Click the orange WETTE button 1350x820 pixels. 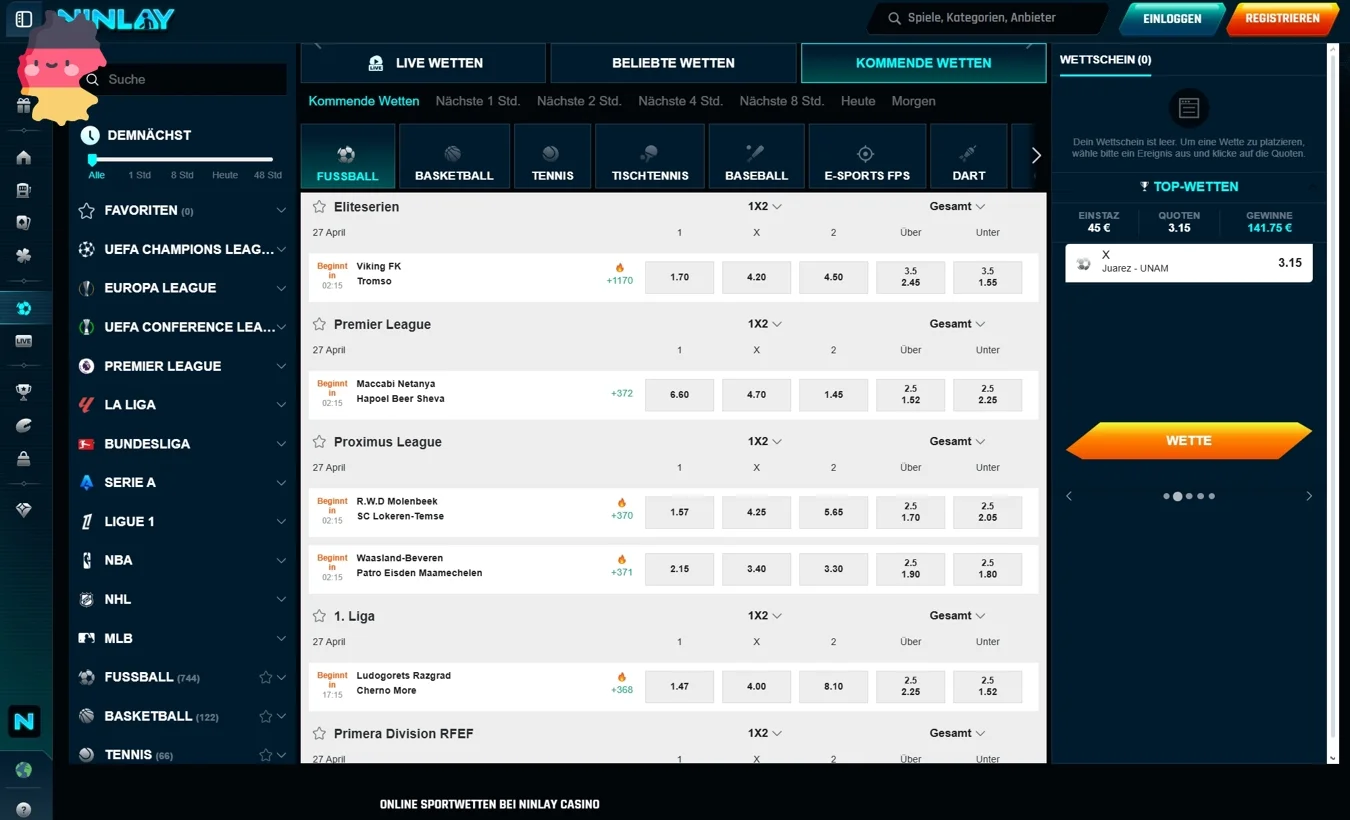point(1188,441)
